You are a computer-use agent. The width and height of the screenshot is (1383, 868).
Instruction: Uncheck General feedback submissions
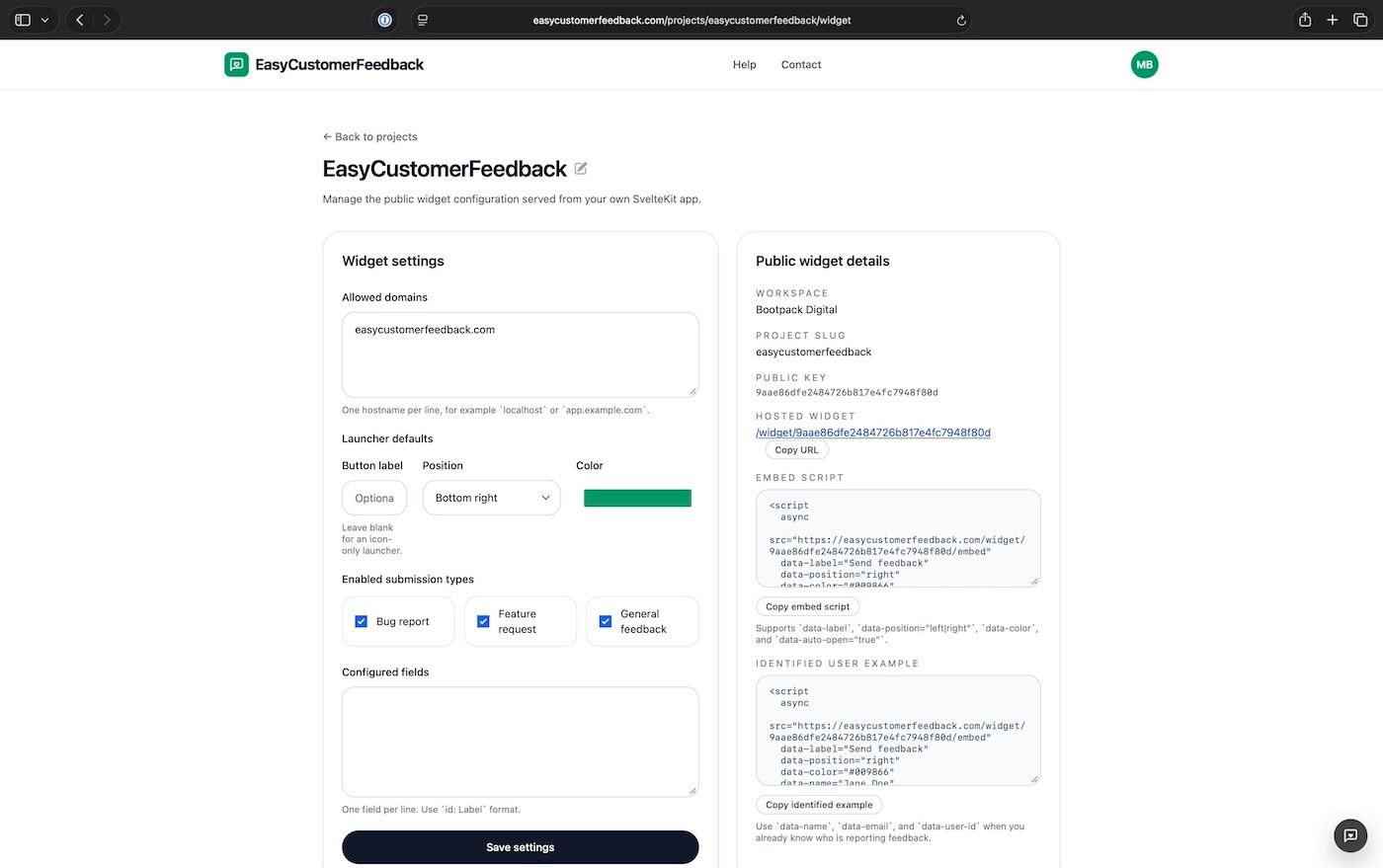pos(606,621)
